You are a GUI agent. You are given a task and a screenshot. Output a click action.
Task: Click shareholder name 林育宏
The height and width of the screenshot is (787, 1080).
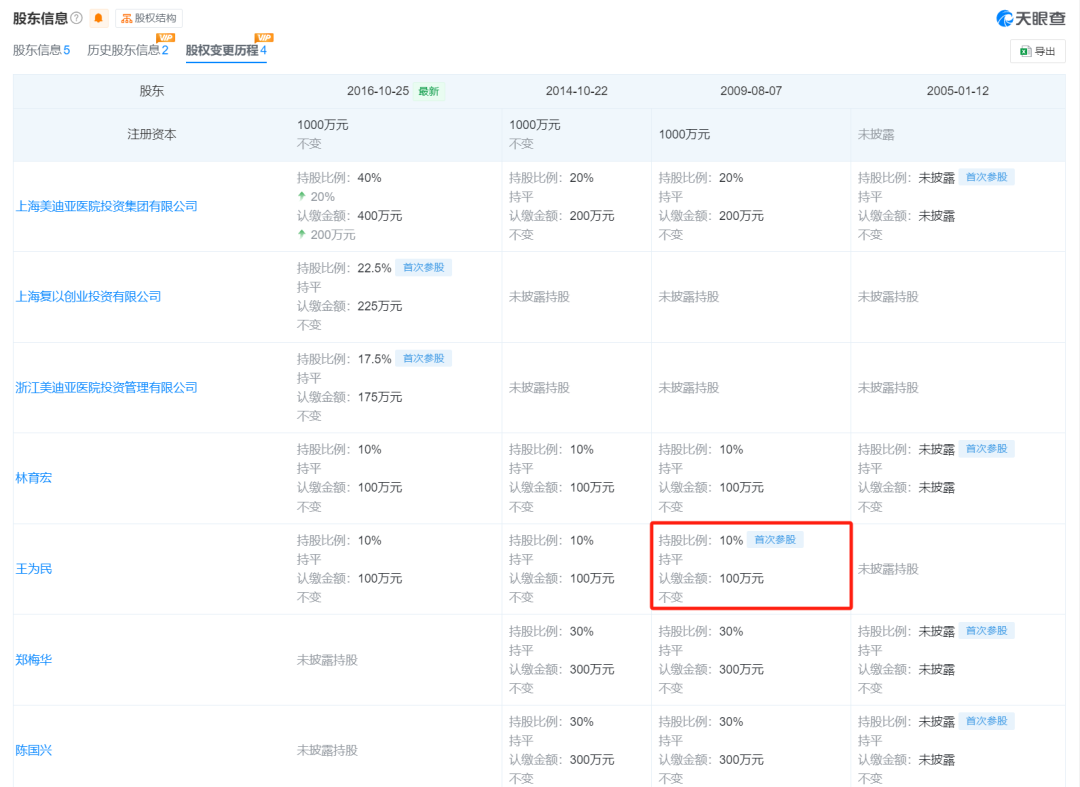point(33,478)
